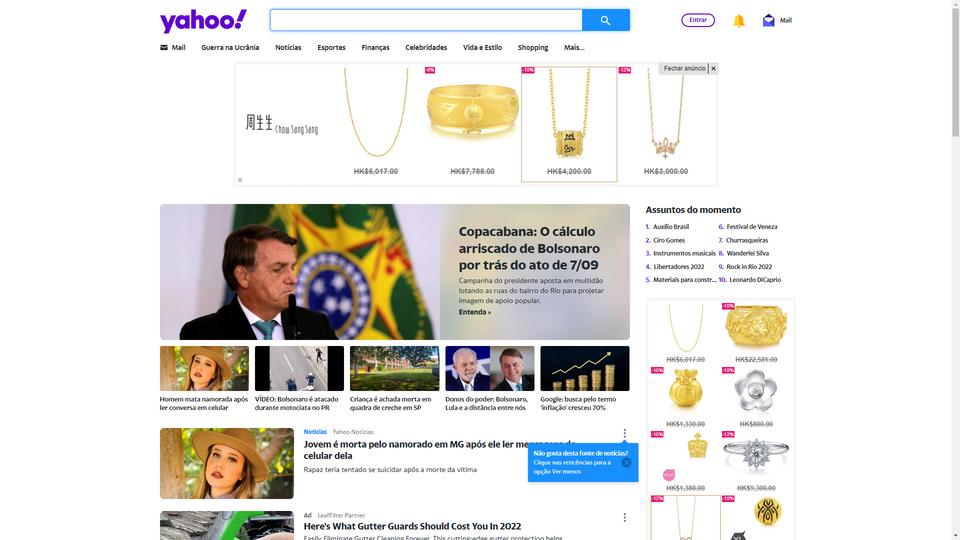960x540 pixels.
Task: Open the Entenda » link
Action: tap(474, 312)
